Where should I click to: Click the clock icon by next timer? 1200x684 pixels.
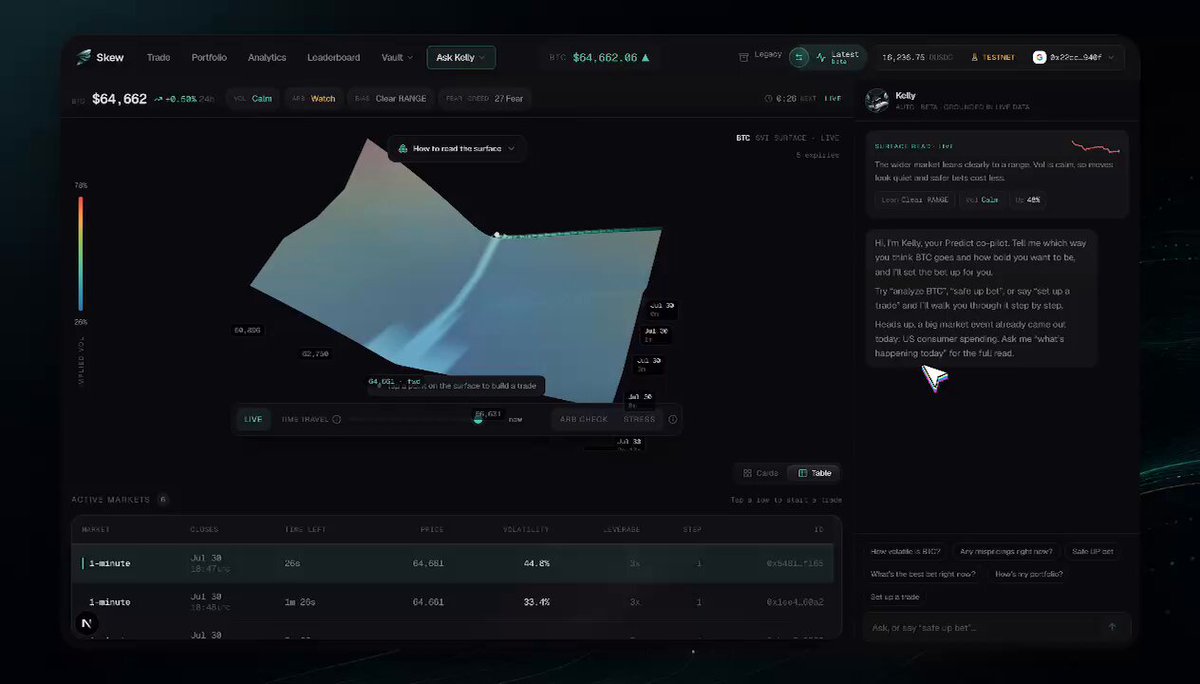[x=768, y=99]
